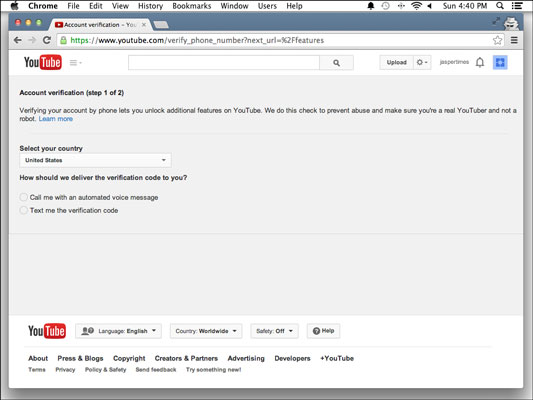
Task: Open the guide menu beside YouTube logo
Action: [75, 63]
